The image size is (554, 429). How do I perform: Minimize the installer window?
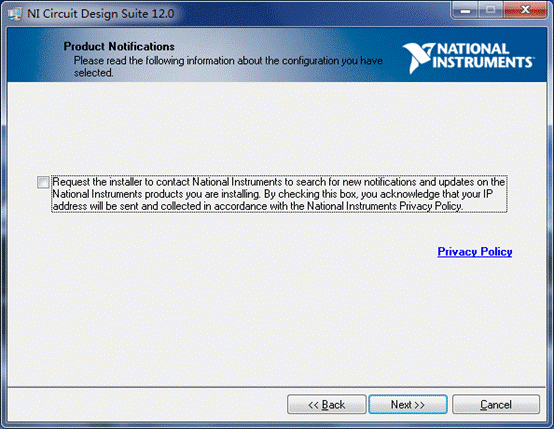pos(465,11)
